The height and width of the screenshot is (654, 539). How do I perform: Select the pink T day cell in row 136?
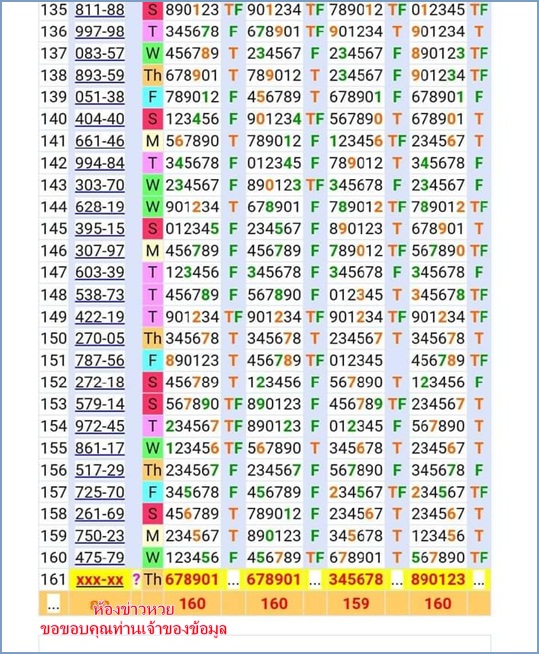click(153, 32)
